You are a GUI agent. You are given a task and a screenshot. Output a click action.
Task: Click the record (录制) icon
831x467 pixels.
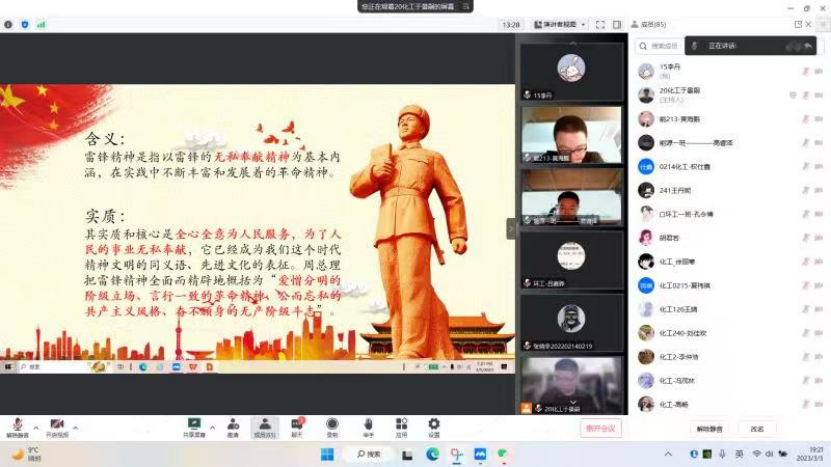coord(332,426)
